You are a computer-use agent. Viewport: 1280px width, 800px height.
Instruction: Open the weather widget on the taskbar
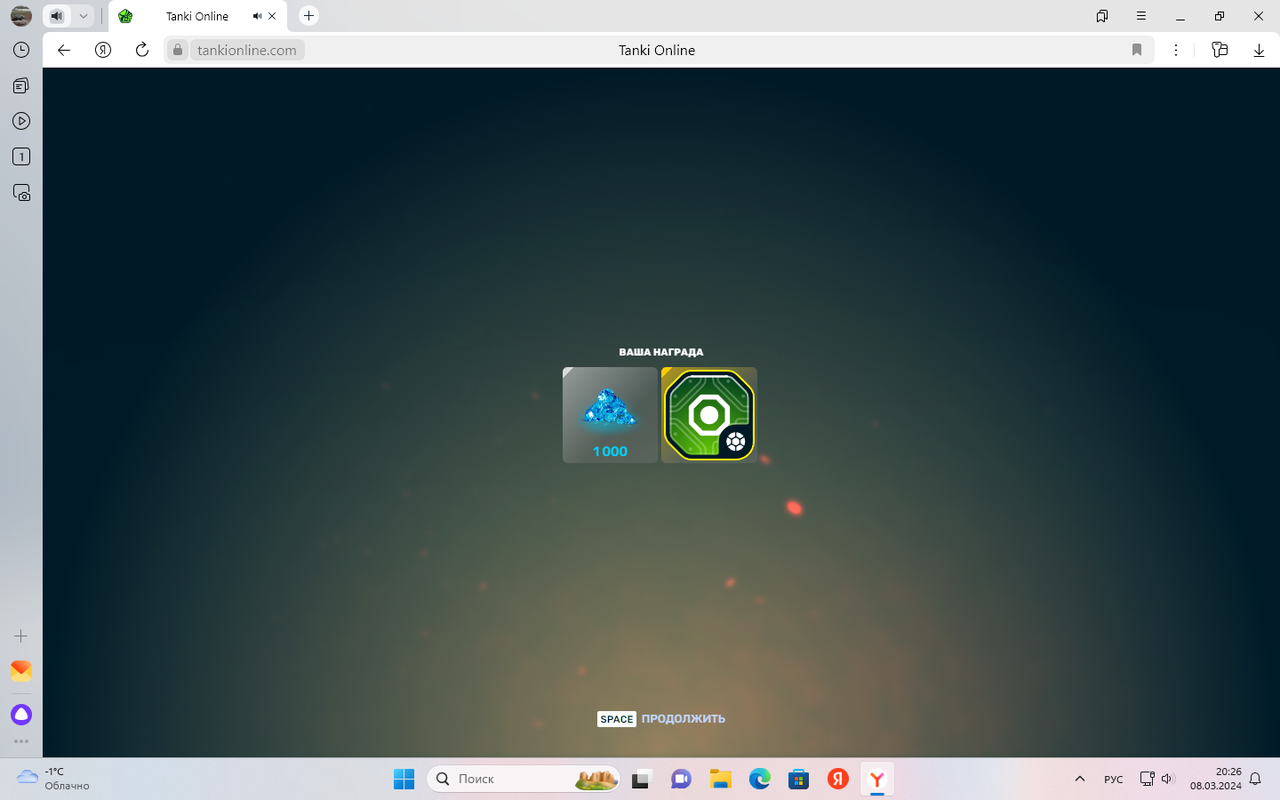point(53,778)
